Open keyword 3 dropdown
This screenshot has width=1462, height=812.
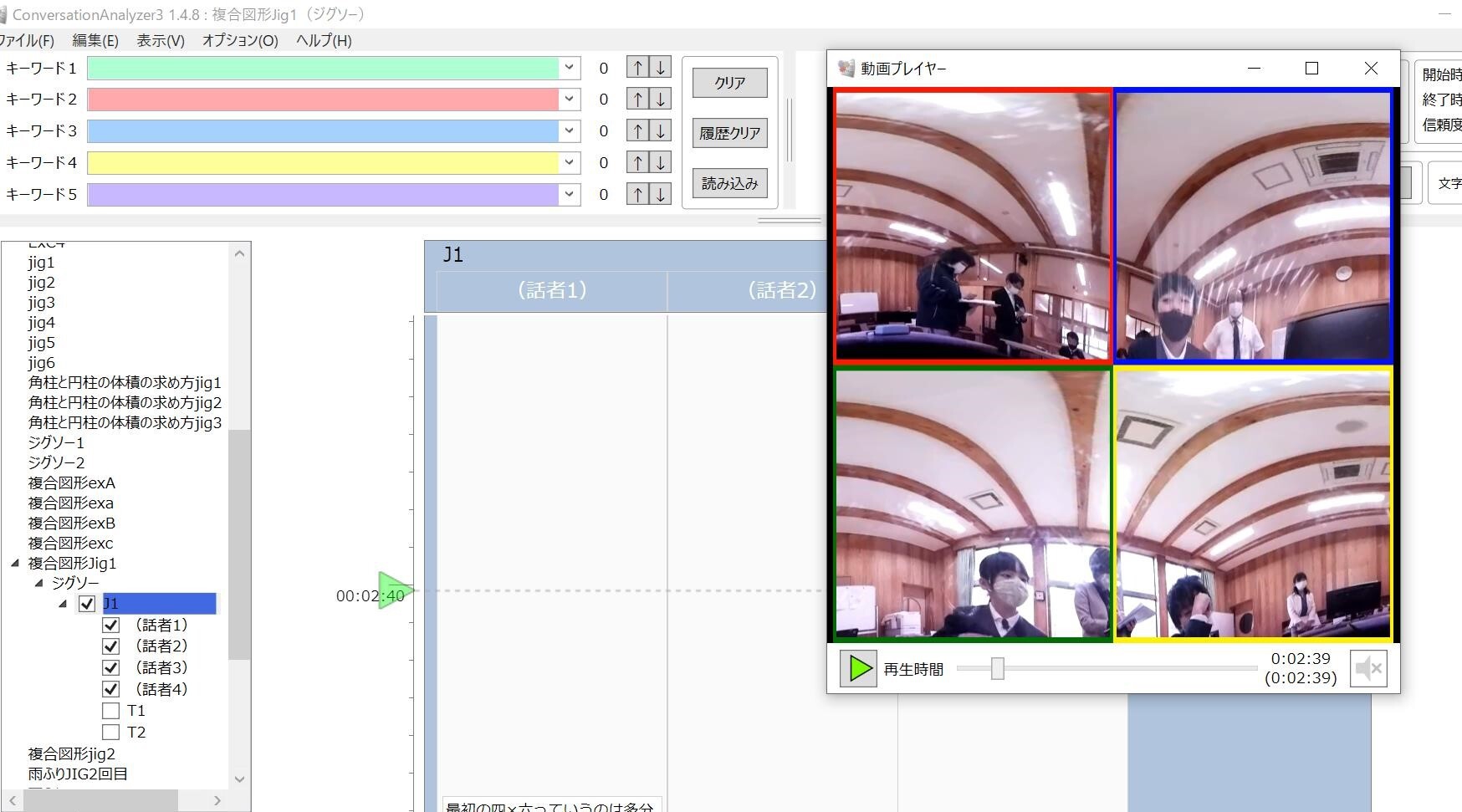(x=570, y=131)
